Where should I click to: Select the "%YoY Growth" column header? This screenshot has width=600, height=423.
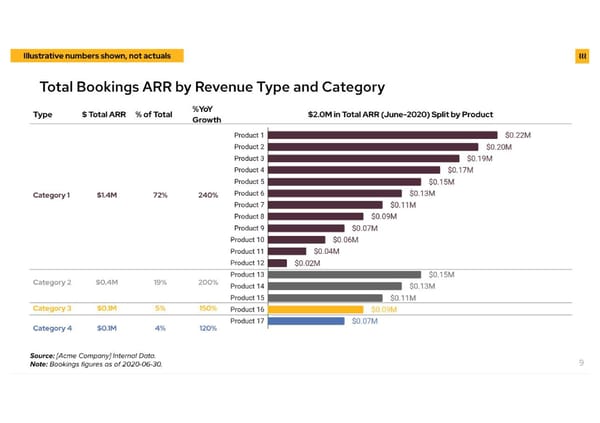tap(207, 114)
